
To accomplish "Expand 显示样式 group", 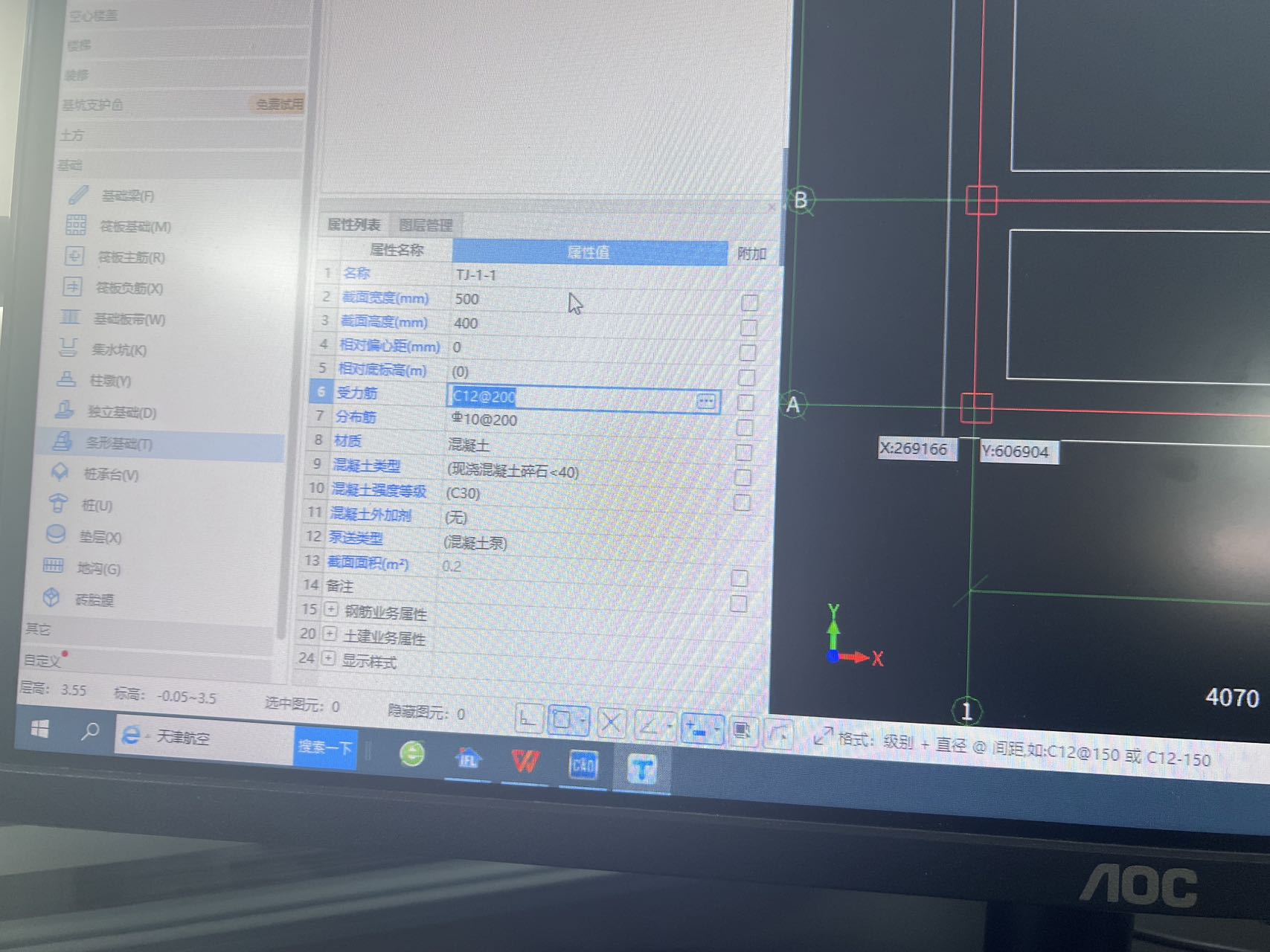I will [x=328, y=659].
